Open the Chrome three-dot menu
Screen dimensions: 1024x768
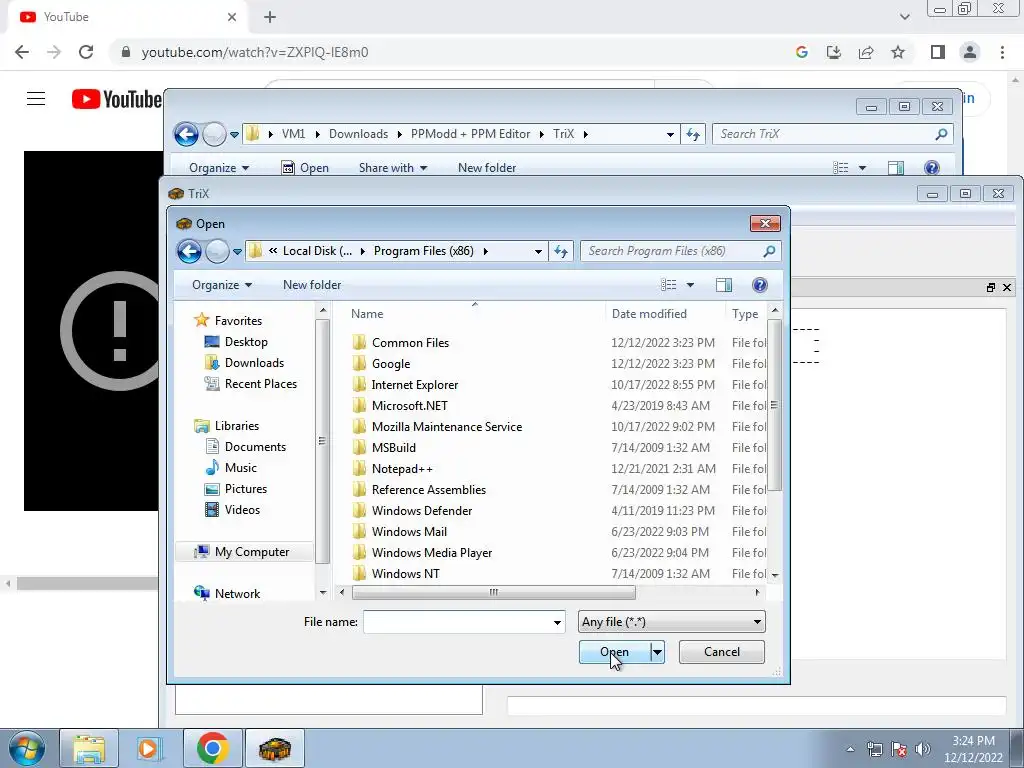[x=1002, y=52]
